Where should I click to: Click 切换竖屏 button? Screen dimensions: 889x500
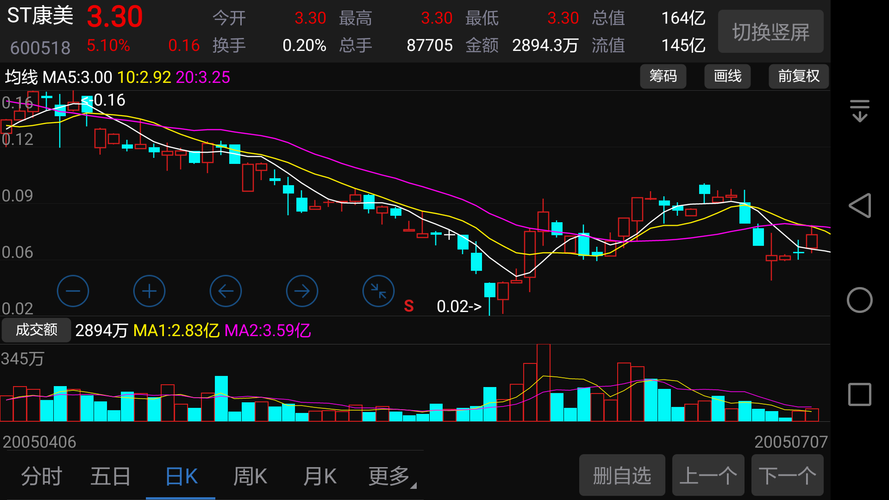click(x=771, y=32)
